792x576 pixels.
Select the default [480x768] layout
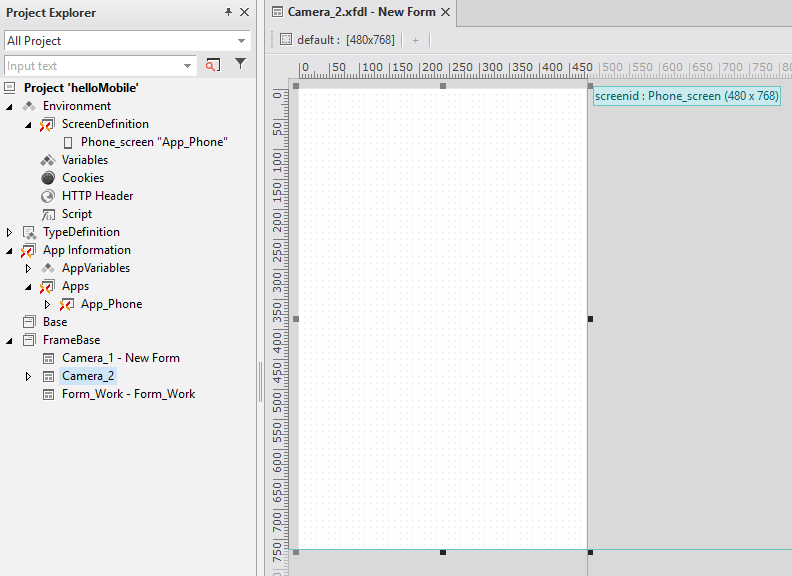click(337, 40)
